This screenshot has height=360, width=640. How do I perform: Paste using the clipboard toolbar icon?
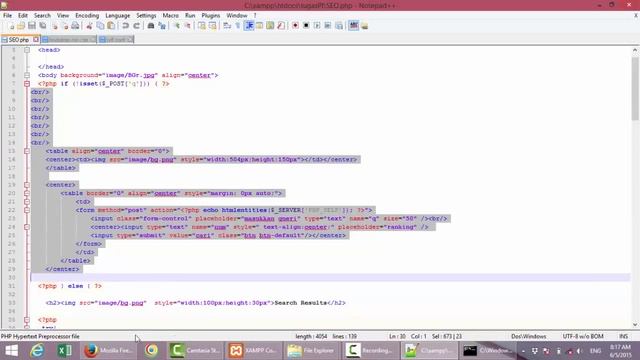[111, 26]
